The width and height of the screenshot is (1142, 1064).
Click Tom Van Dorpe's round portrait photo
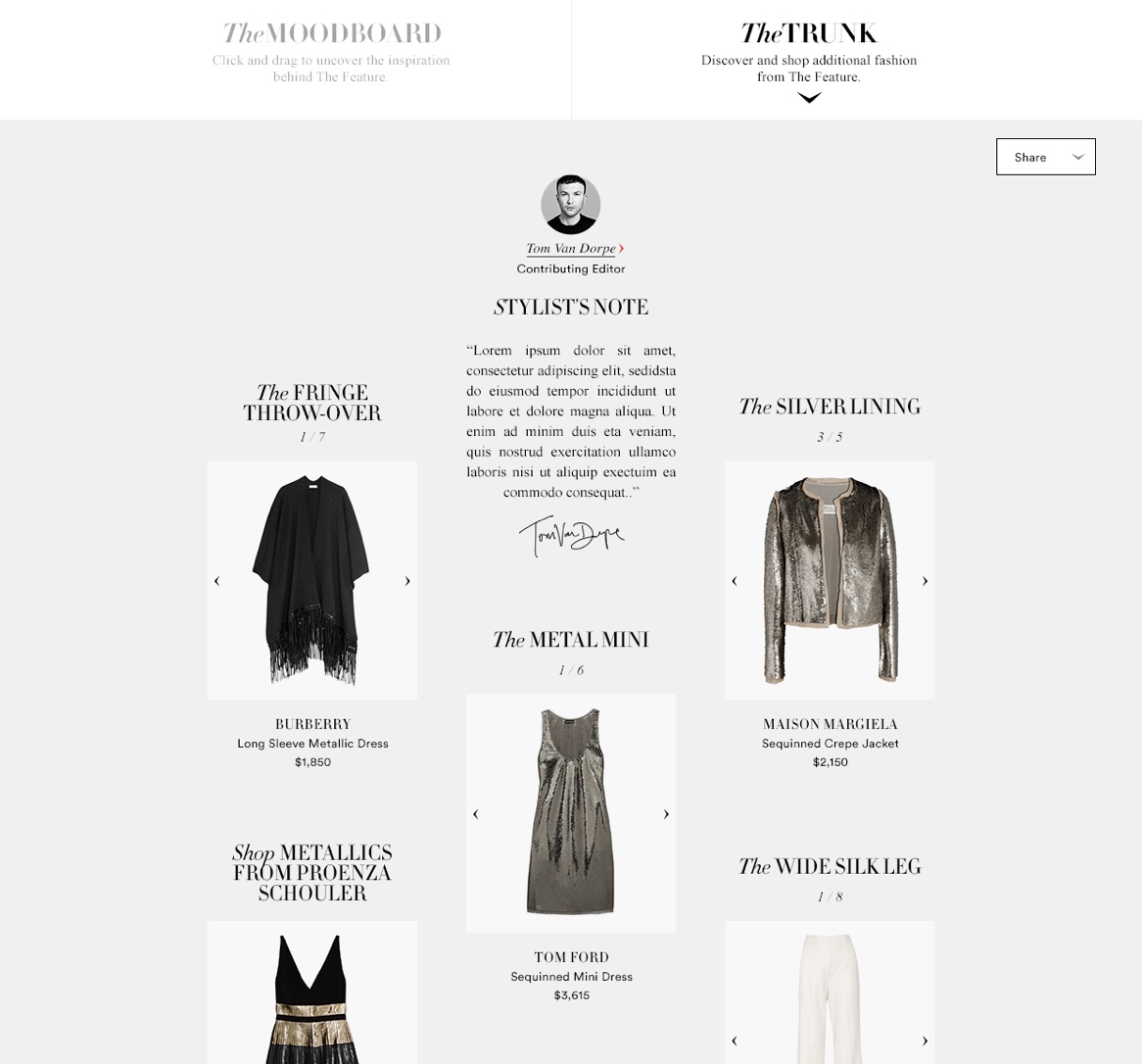(571, 205)
